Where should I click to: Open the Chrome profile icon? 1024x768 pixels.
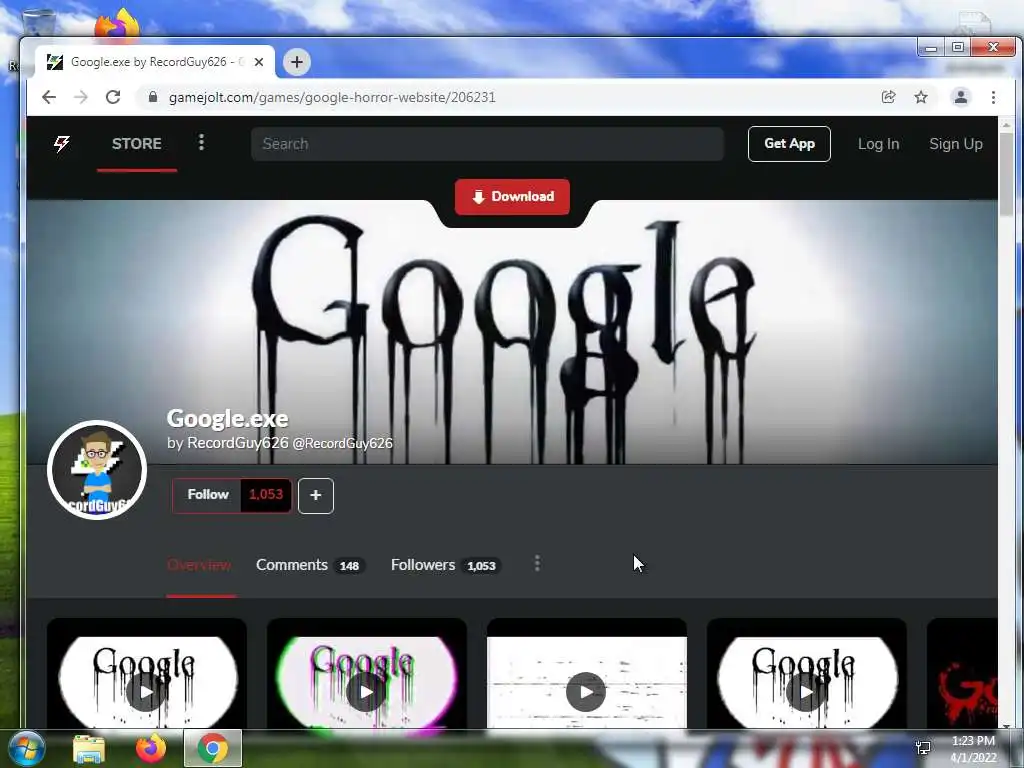961,97
